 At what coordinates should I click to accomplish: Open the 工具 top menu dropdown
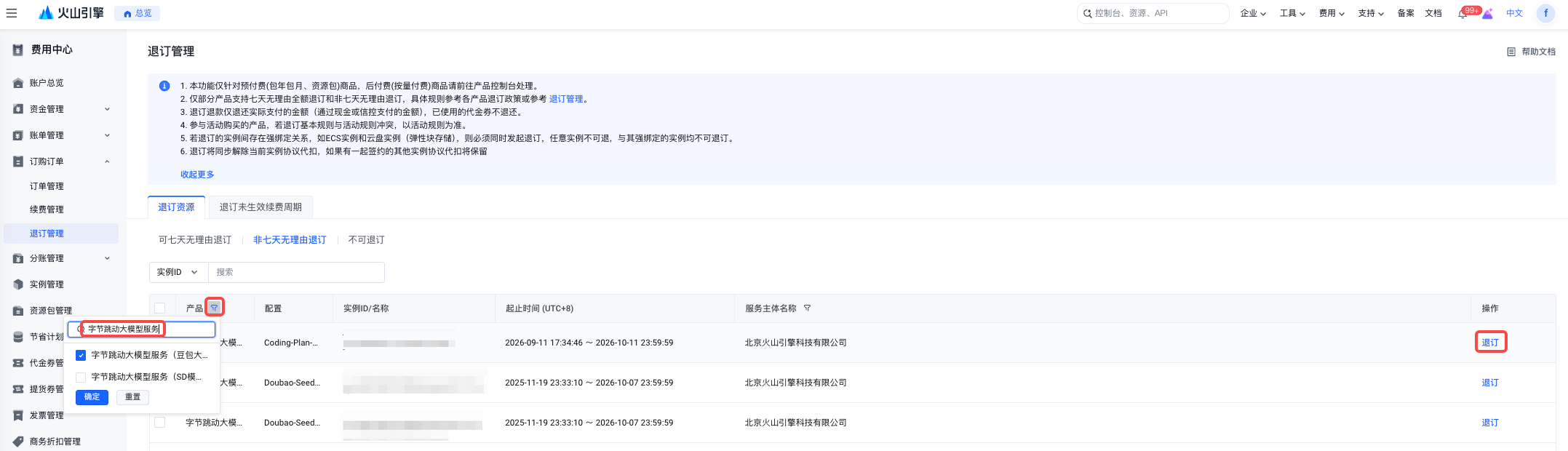[x=1292, y=13]
